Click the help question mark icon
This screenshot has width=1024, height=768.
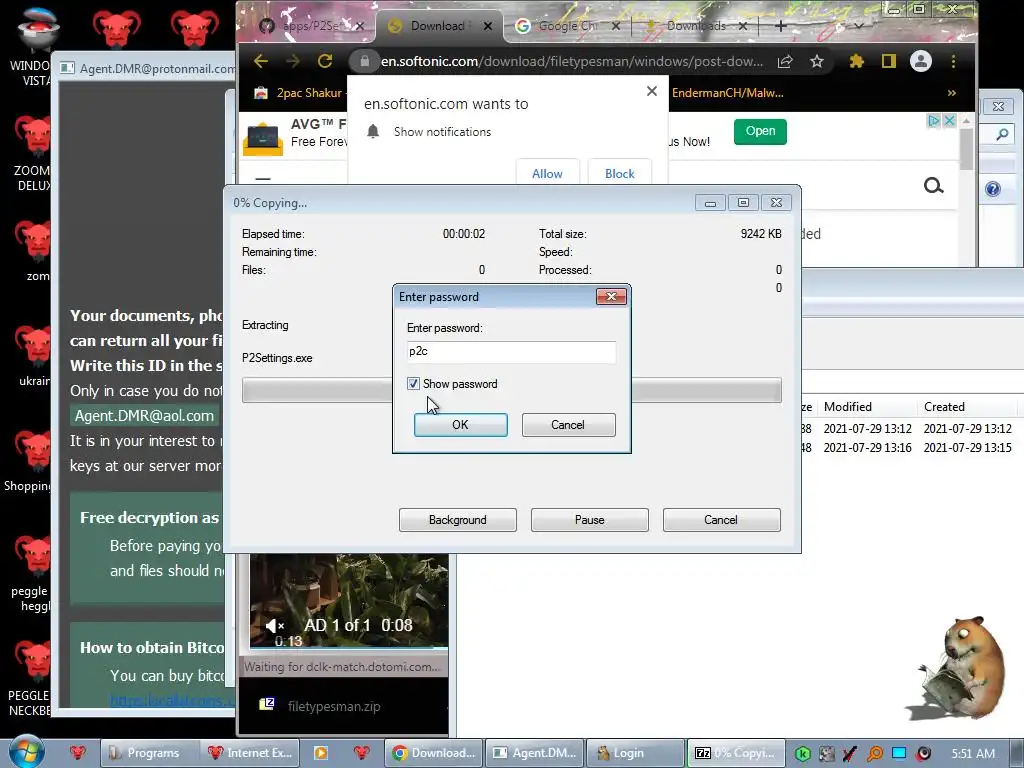[993, 189]
